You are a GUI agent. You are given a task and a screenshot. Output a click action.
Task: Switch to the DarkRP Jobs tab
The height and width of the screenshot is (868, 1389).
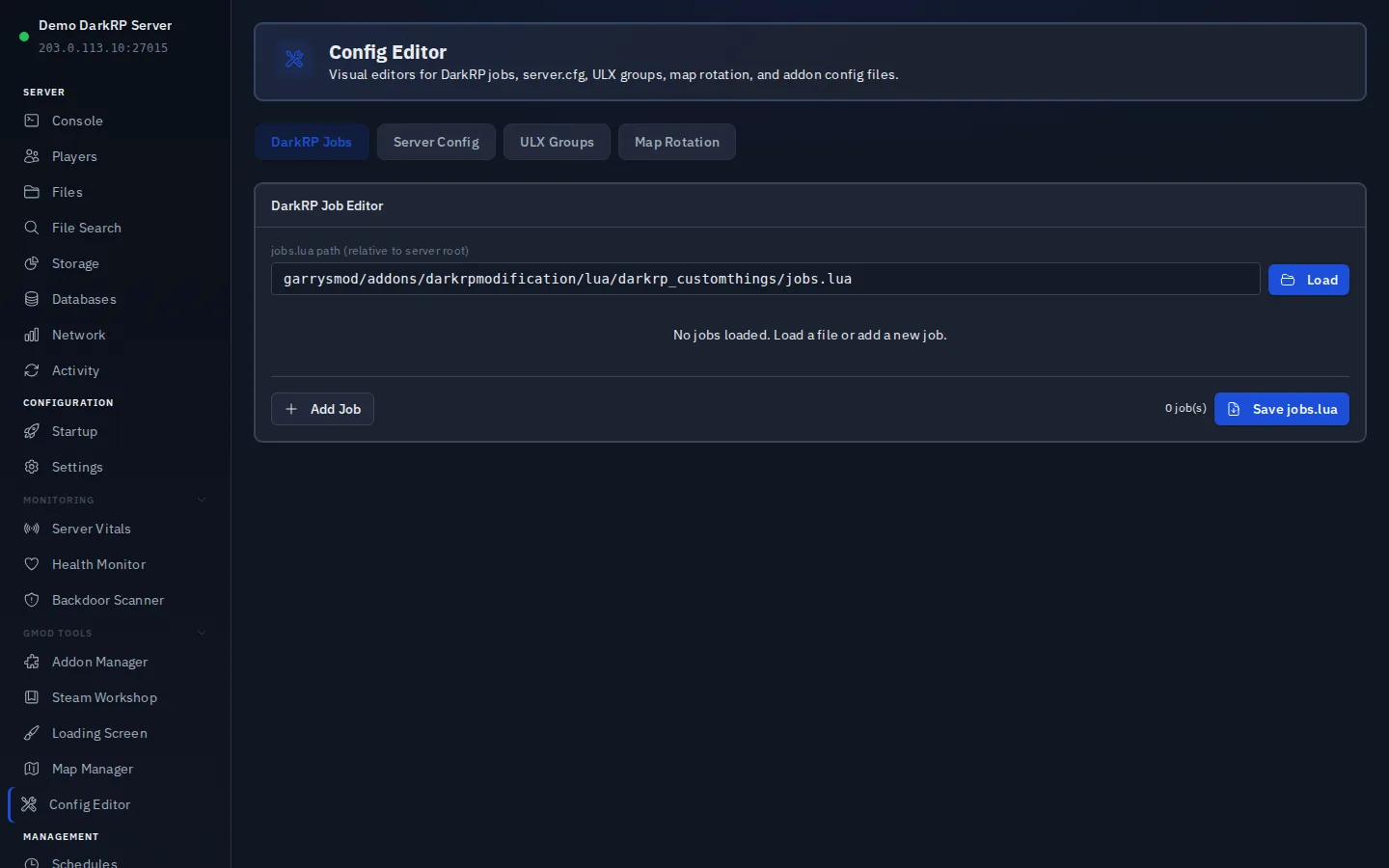point(312,142)
